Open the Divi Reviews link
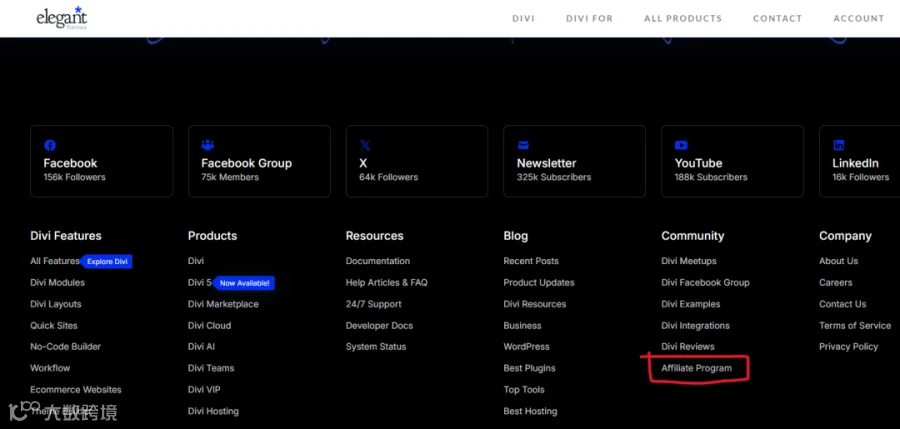Viewport: 900px width, 429px height. tap(688, 346)
